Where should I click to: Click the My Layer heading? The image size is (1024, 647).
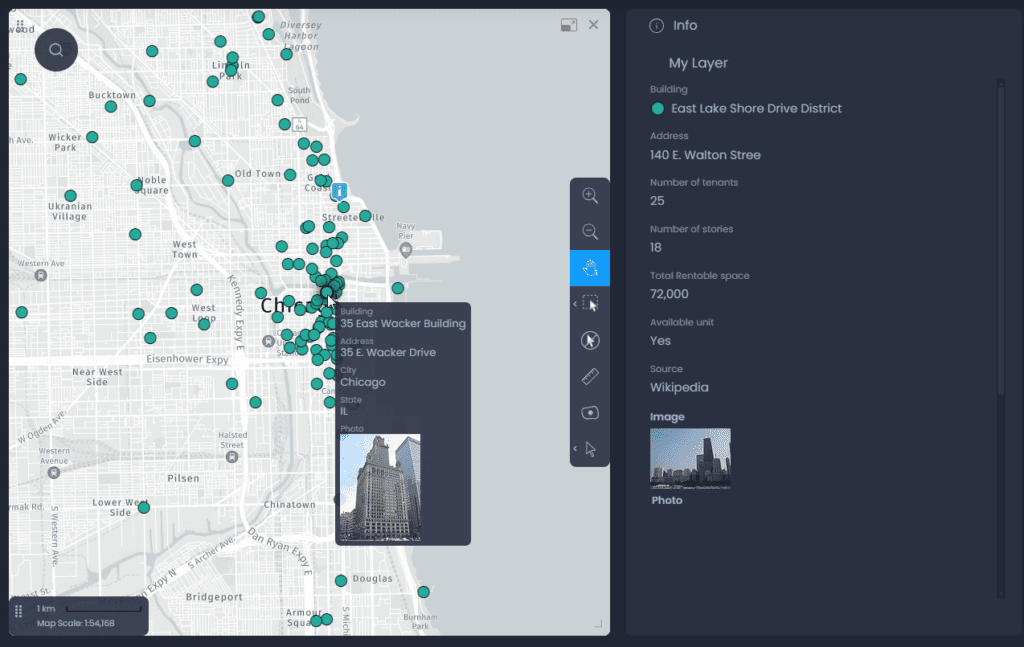(697, 63)
